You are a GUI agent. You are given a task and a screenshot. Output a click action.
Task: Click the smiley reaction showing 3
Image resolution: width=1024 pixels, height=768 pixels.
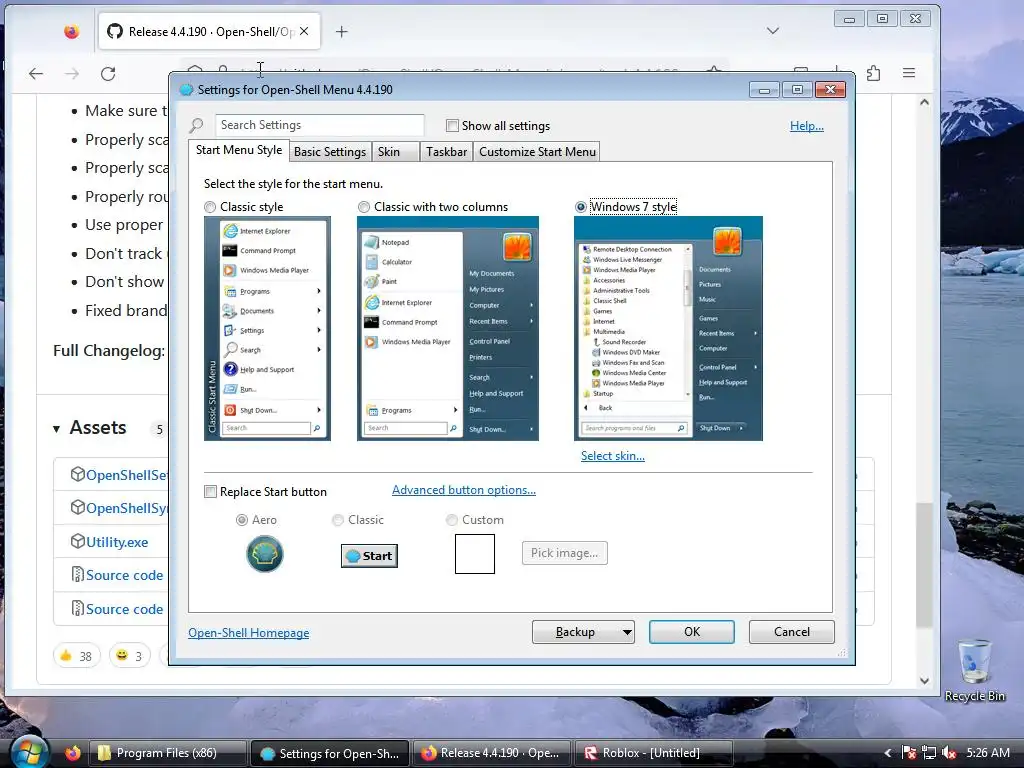click(x=129, y=656)
